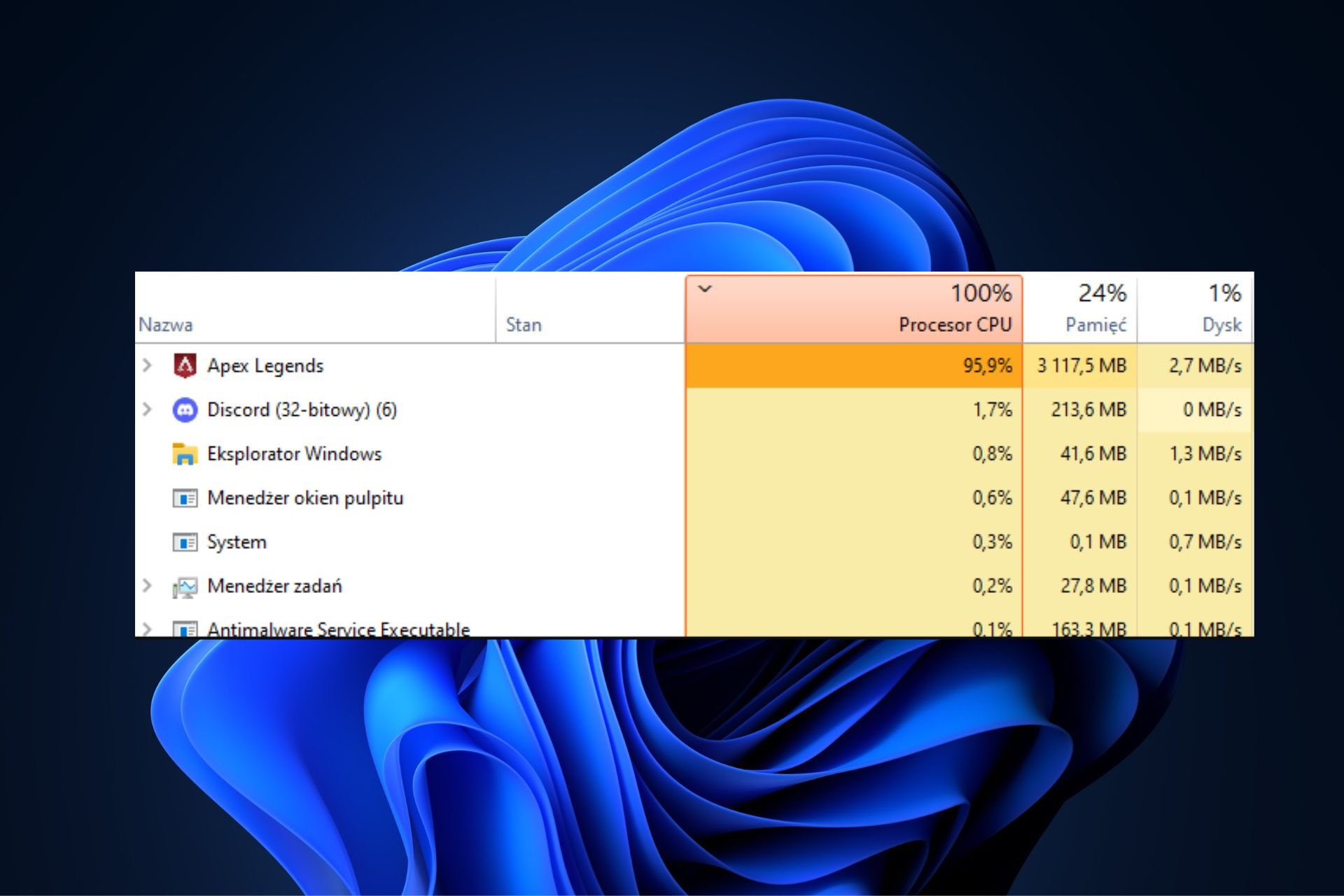Viewport: 1344px width, 896px height.
Task: Click the 1,7% CPU value for Discord
Action: [992, 409]
